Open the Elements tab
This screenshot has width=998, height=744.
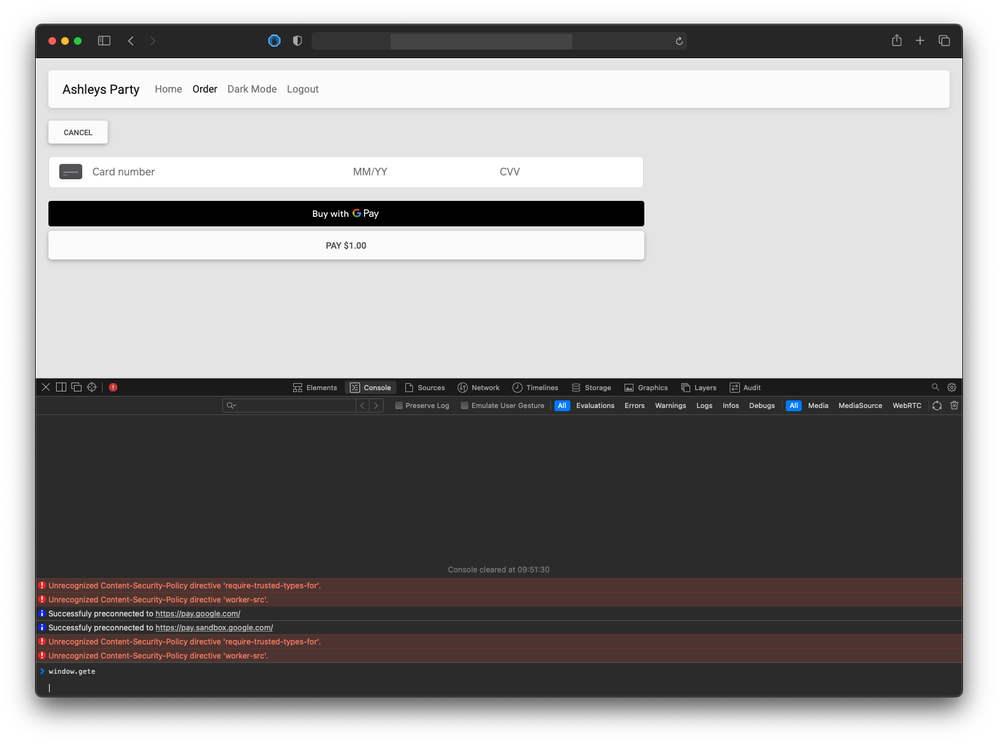pos(314,387)
